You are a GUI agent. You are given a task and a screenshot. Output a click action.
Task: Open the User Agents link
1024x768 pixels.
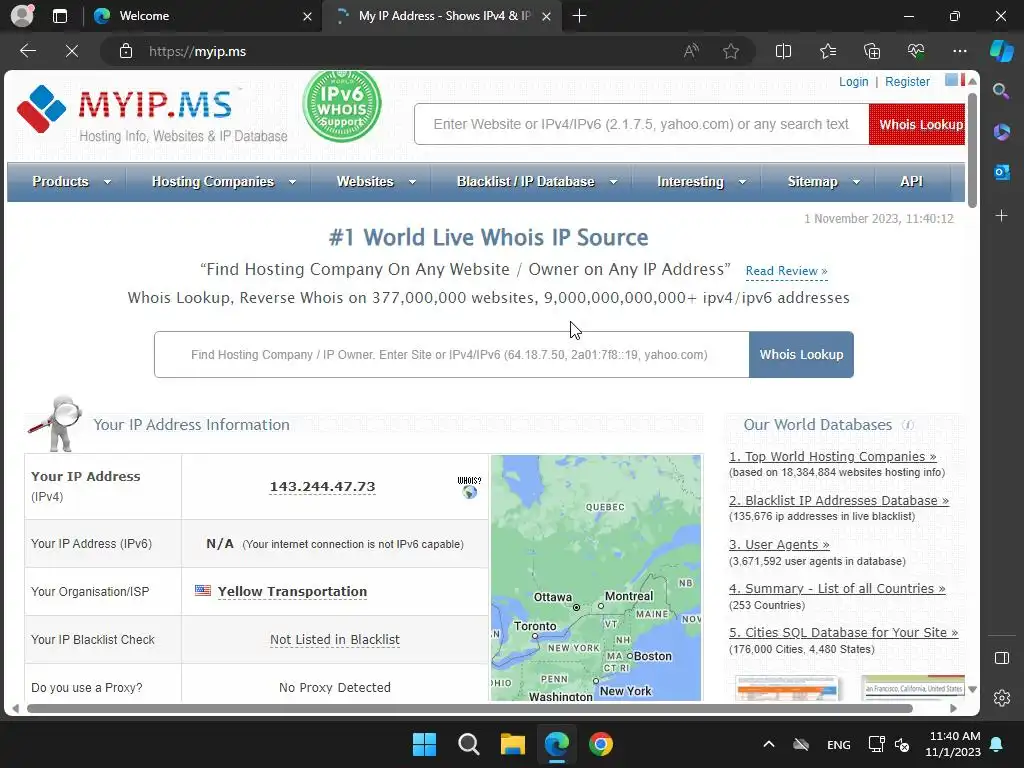click(x=779, y=545)
